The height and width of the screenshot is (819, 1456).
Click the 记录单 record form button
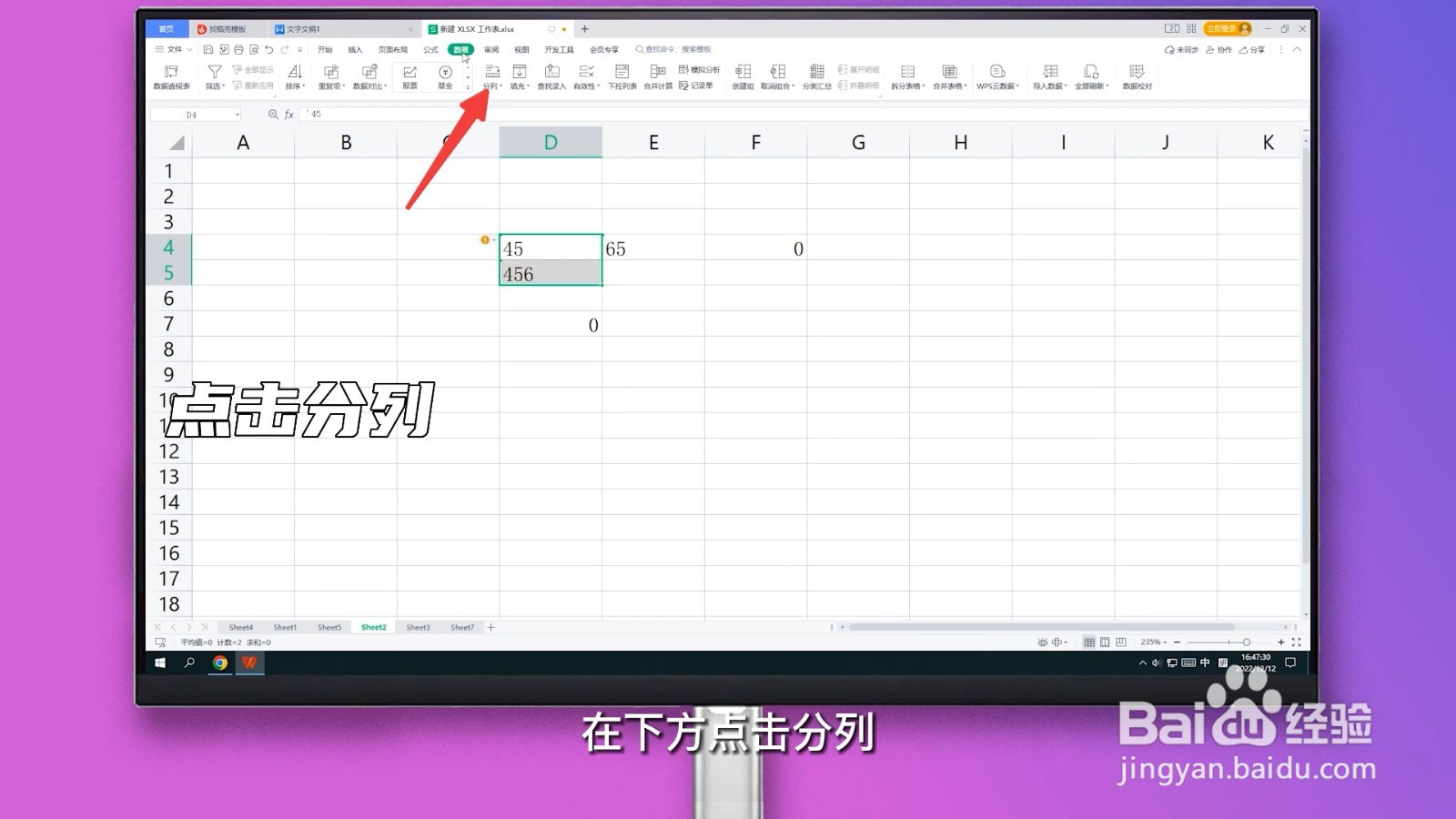[x=696, y=86]
